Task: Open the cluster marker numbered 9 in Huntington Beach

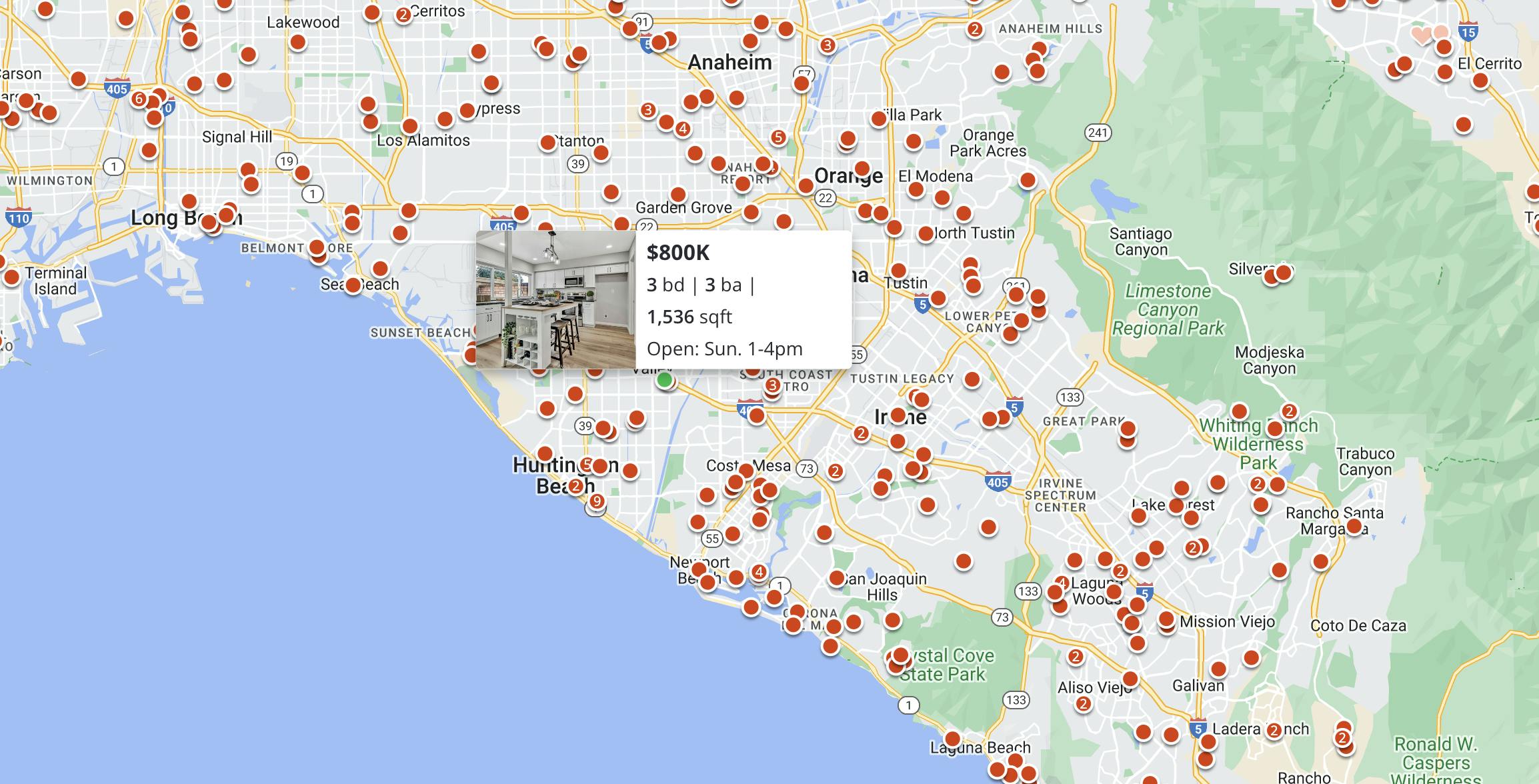Action: [597, 501]
